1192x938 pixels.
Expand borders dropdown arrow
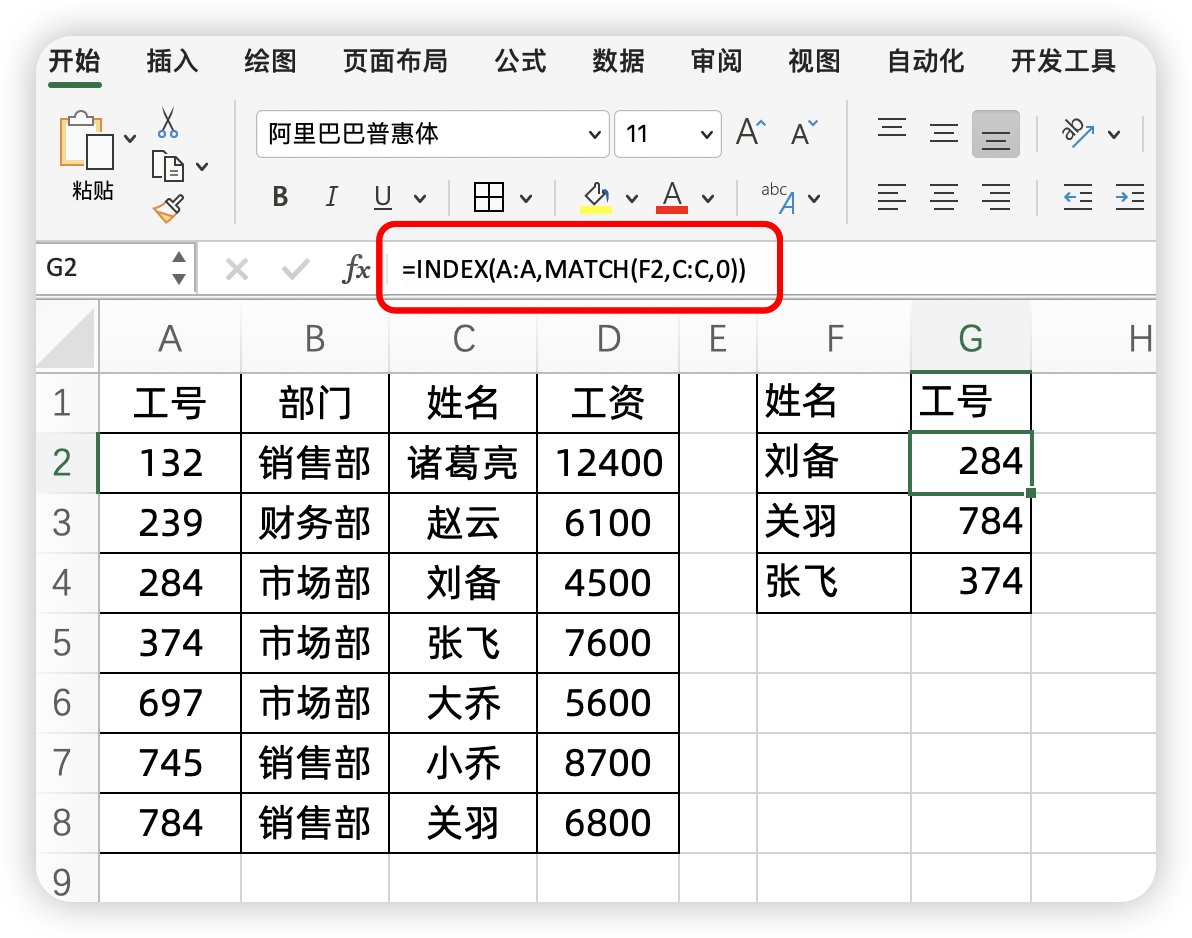[x=525, y=199]
